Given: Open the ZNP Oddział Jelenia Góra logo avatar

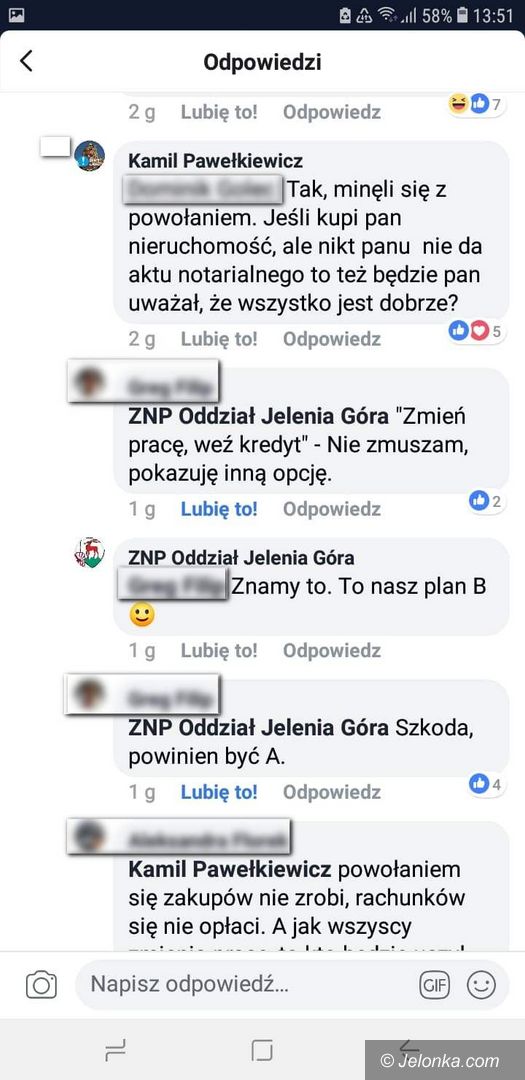Looking at the screenshot, I should click(x=90, y=552).
